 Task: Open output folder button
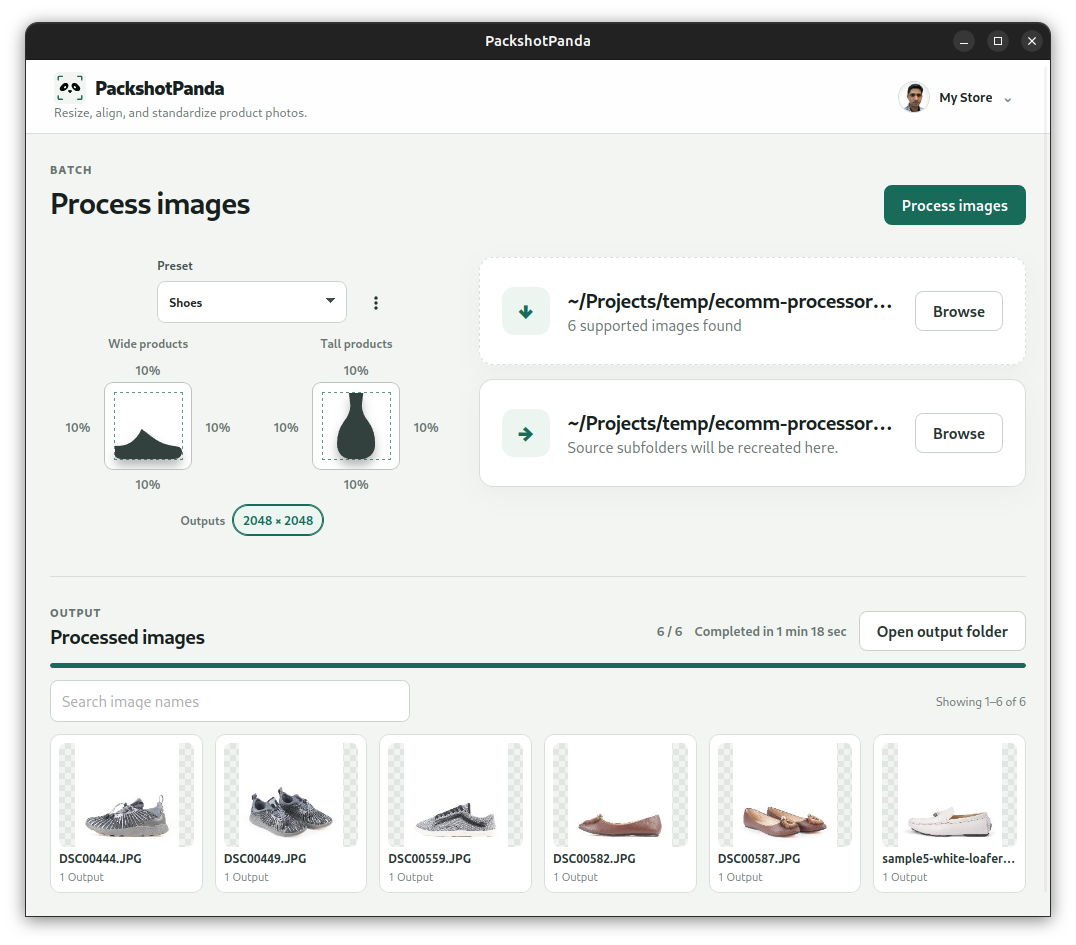click(942, 631)
